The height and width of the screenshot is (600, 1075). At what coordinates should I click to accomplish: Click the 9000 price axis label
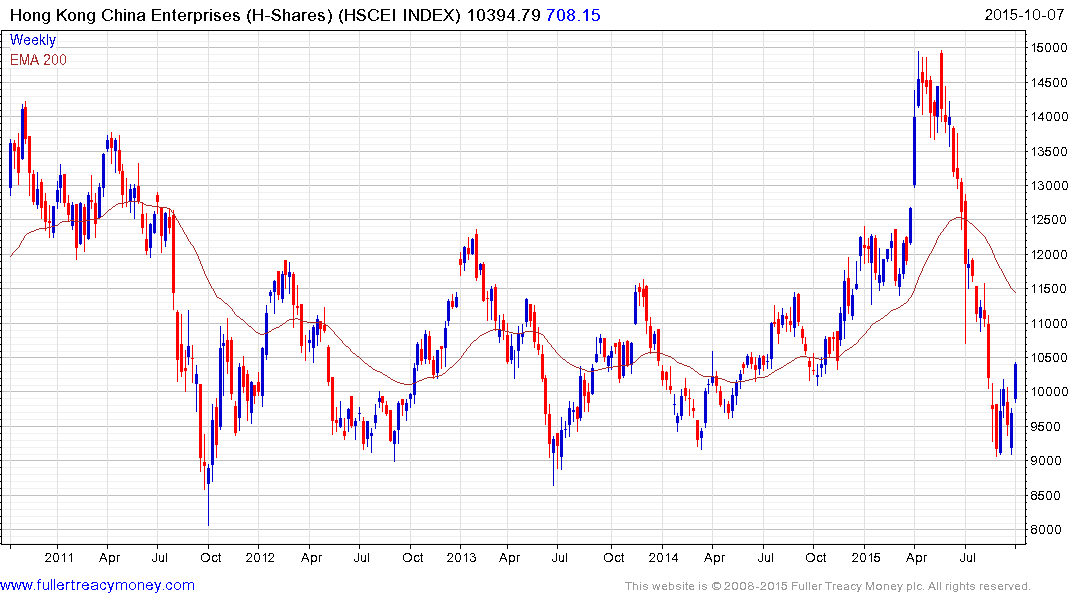click(1046, 461)
